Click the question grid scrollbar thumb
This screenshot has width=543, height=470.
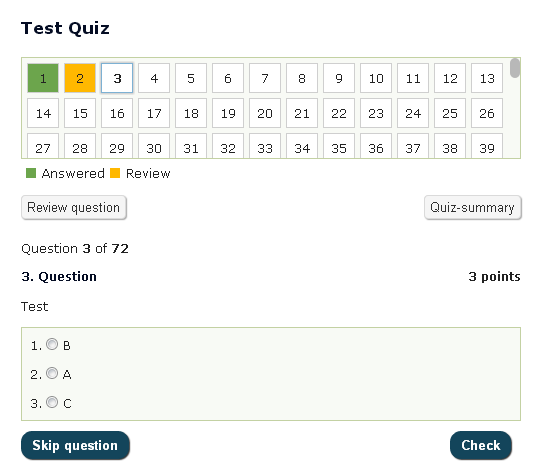click(515, 68)
